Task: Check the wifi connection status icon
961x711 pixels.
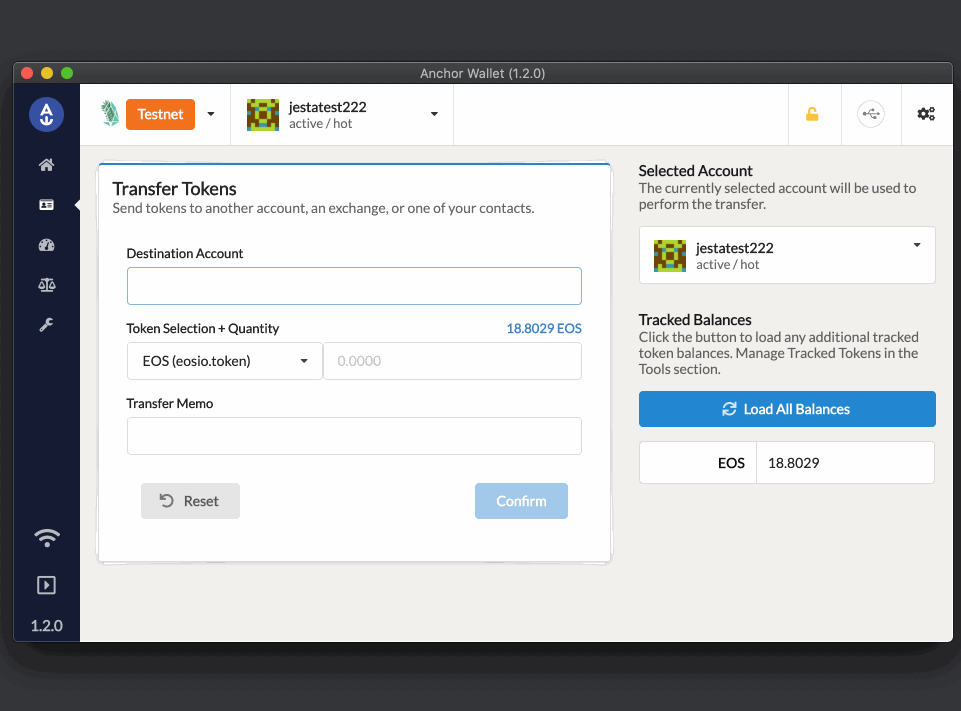Action: pyautogui.click(x=47, y=538)
